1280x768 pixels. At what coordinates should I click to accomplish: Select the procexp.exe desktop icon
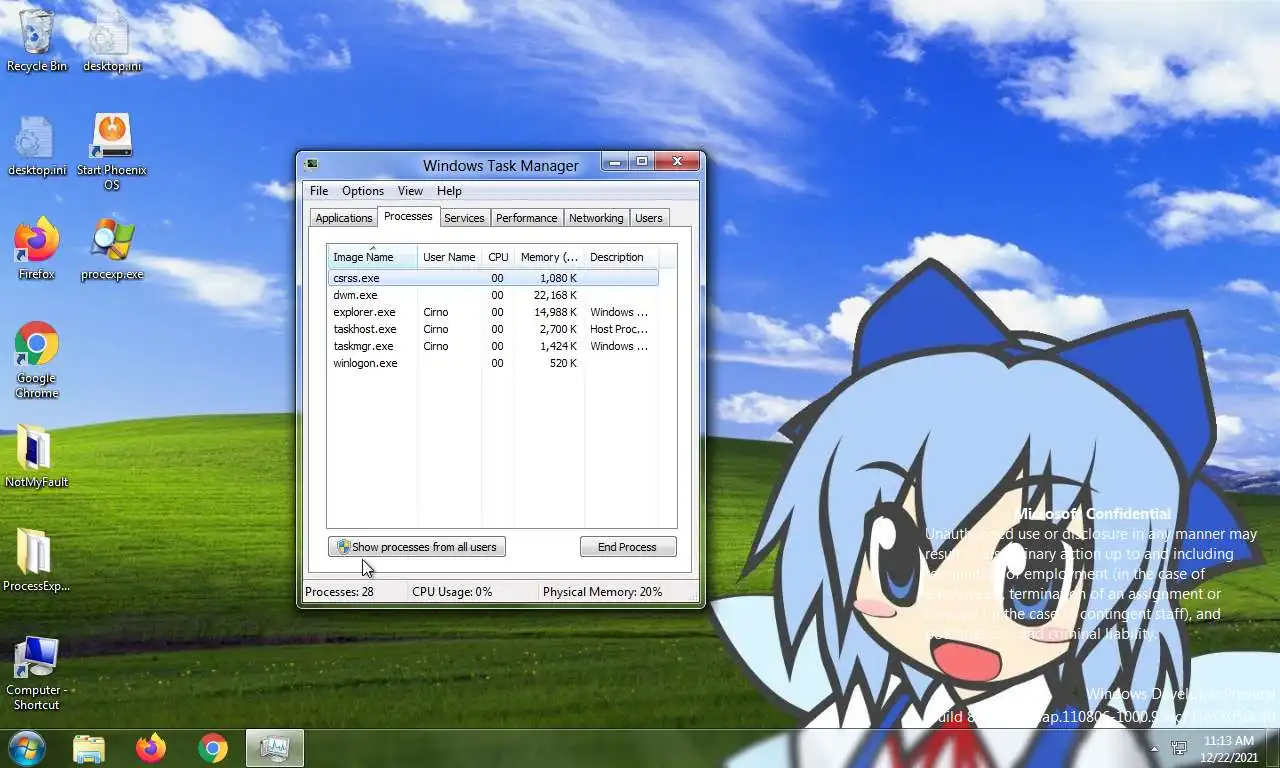pos(112,249)
